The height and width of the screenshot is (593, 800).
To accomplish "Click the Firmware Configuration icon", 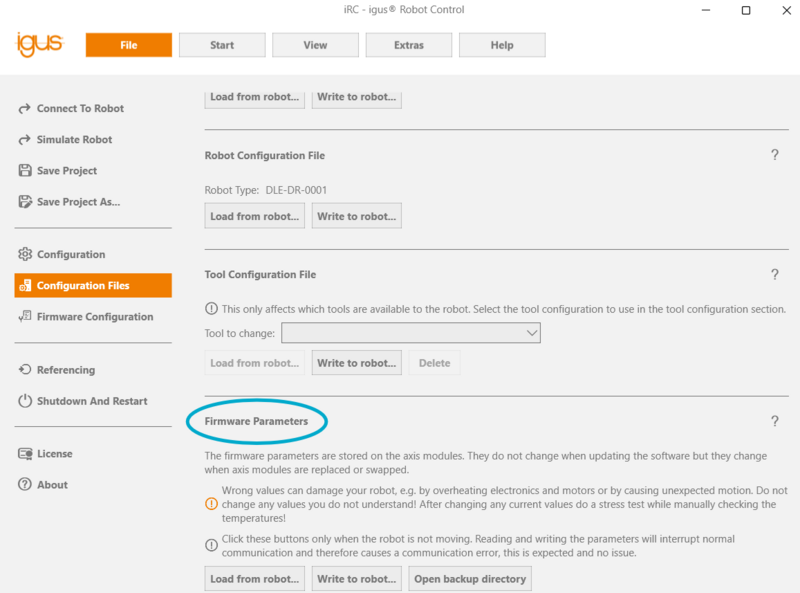I will 24,316.
